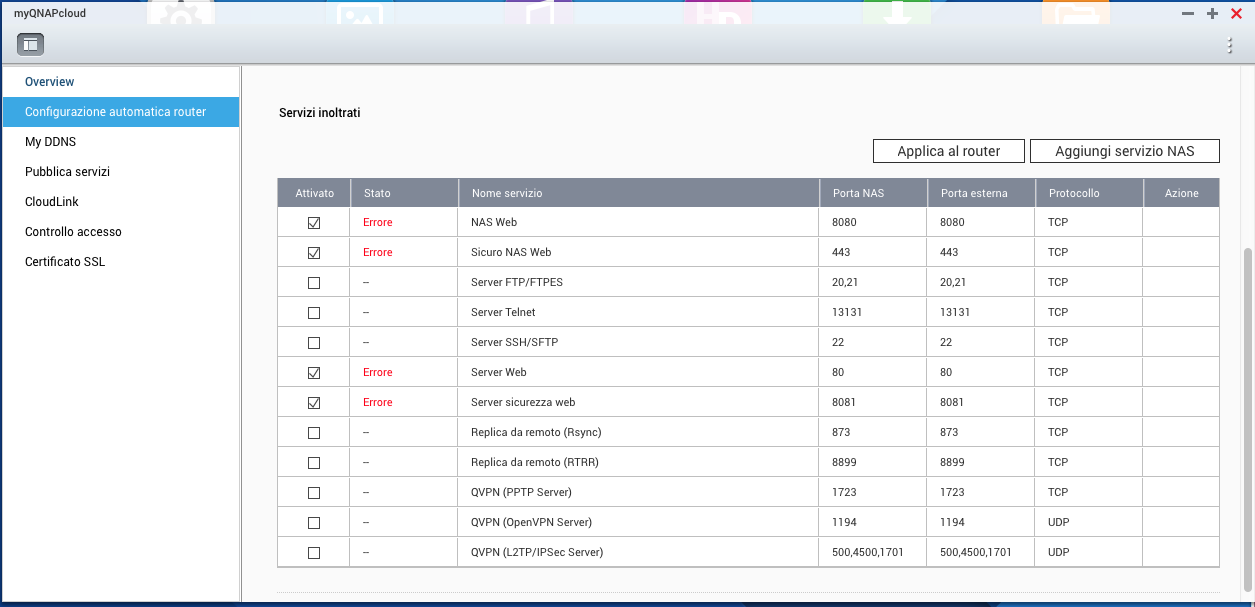The width and height of the screenshot is (1255, 607).
Task: Open Pubblica servizi page
Action: click(x=67, y=172)
